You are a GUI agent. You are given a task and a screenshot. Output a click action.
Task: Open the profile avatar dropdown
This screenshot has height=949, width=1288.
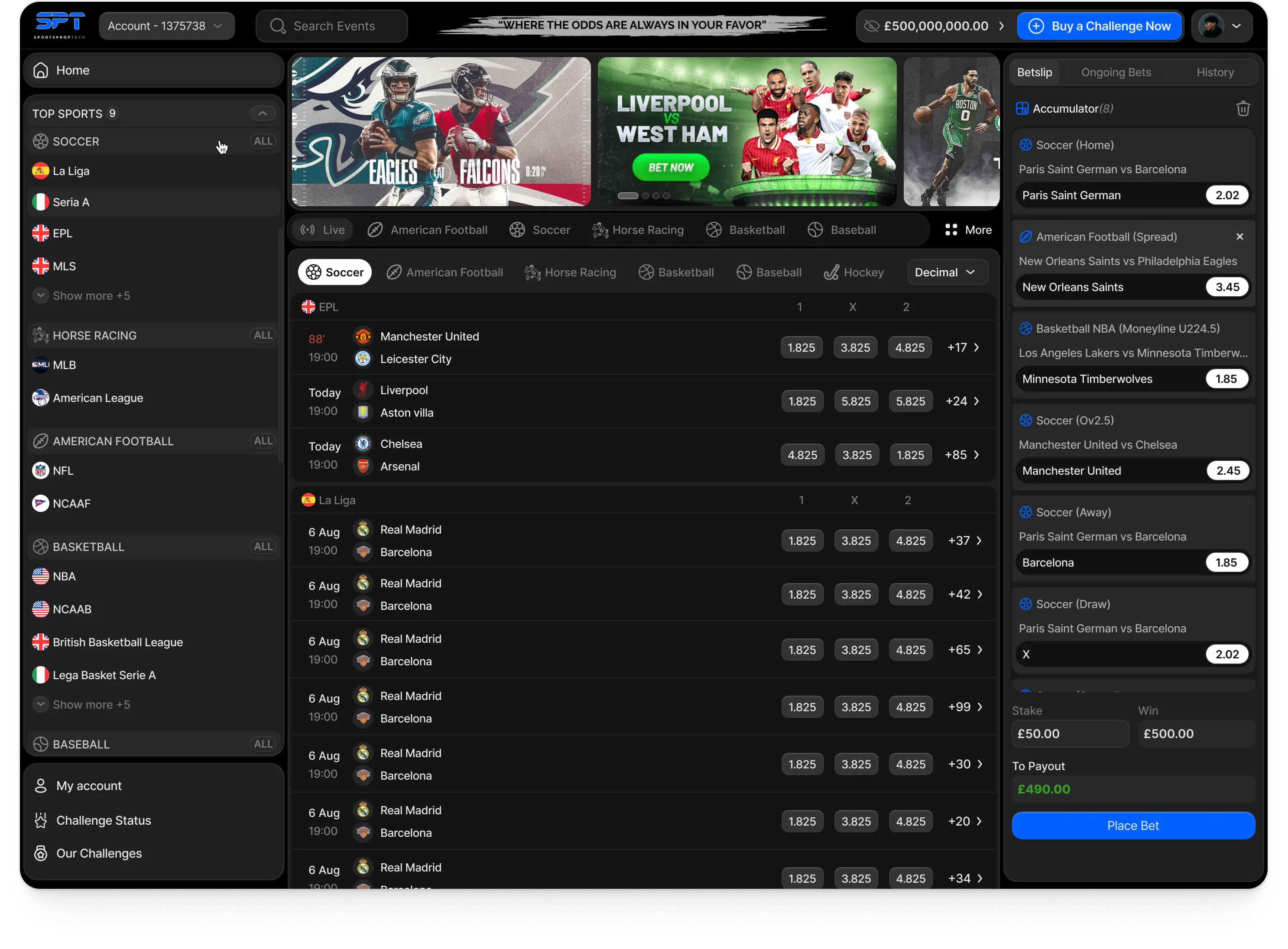coord(1221,26)
